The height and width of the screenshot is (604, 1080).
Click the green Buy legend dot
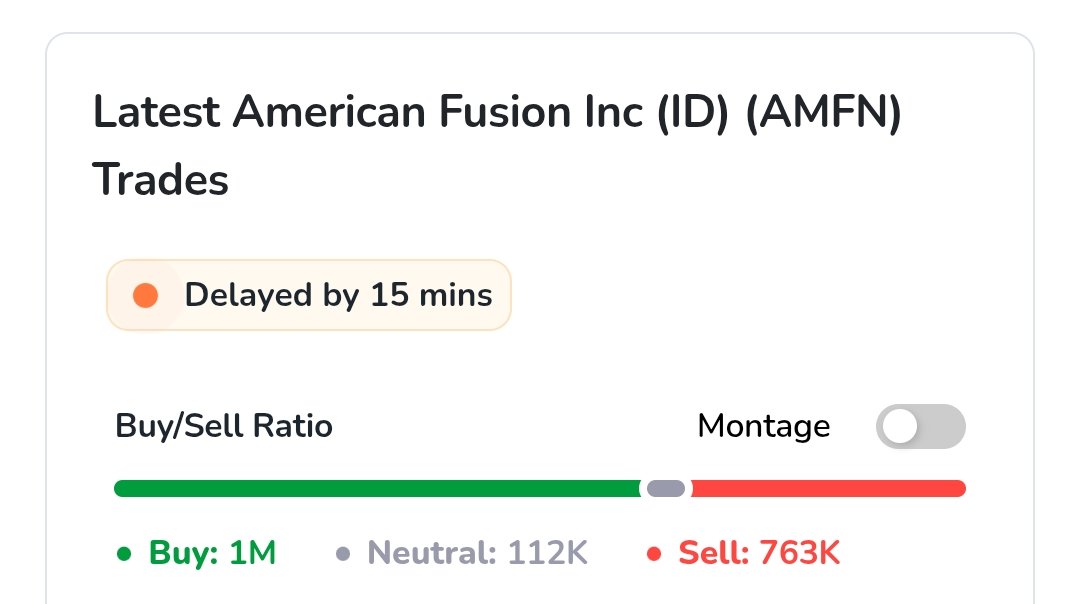(124, 554)
